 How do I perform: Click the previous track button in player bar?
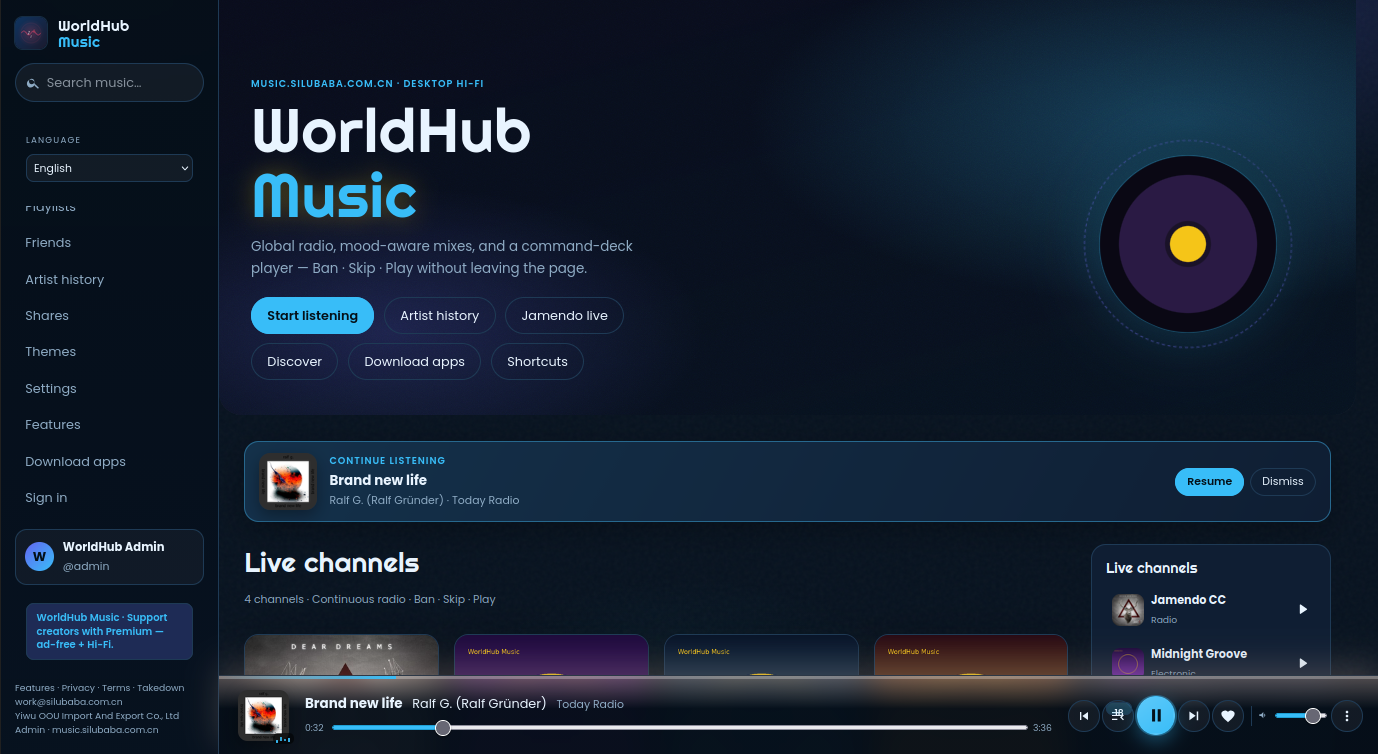1084,716
